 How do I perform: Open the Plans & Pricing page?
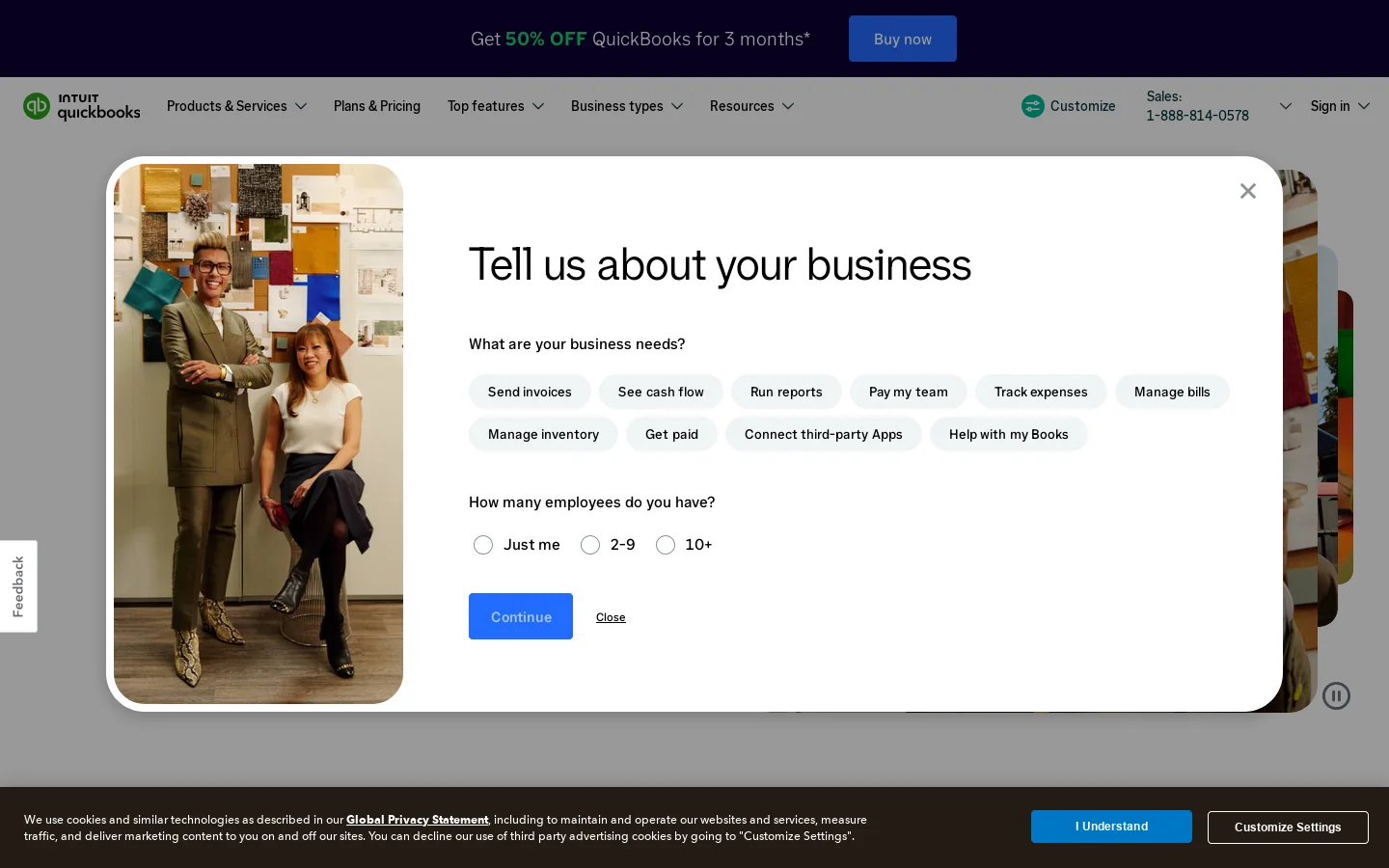377,106
